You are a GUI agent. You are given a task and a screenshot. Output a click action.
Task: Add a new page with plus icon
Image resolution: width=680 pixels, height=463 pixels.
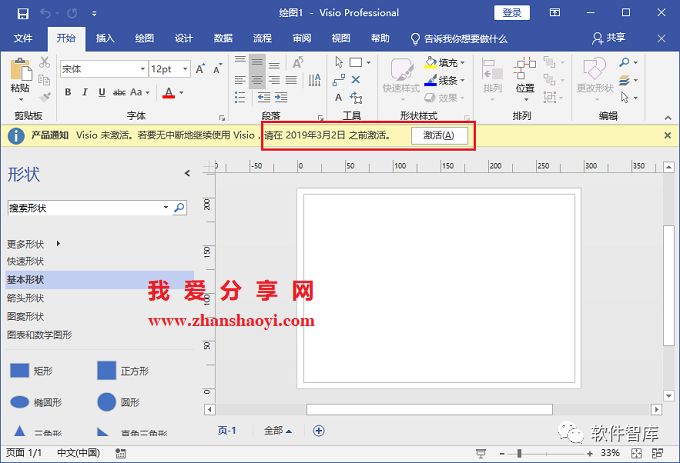319,431
